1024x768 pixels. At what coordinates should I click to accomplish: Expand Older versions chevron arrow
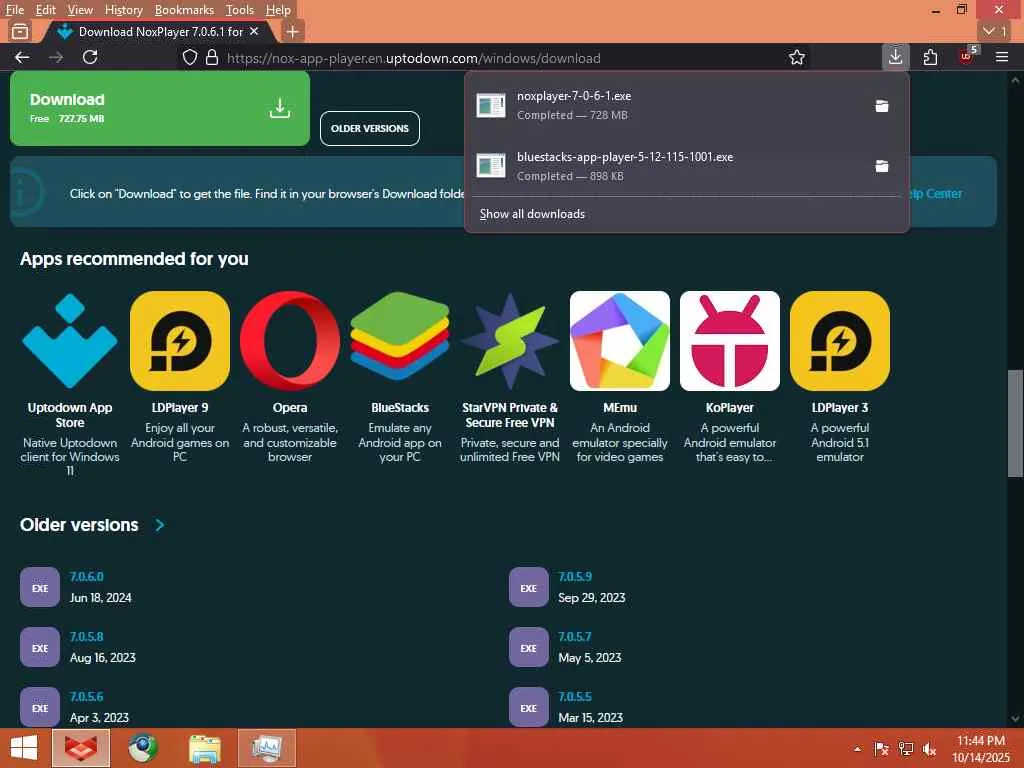[x=160, y=525]
